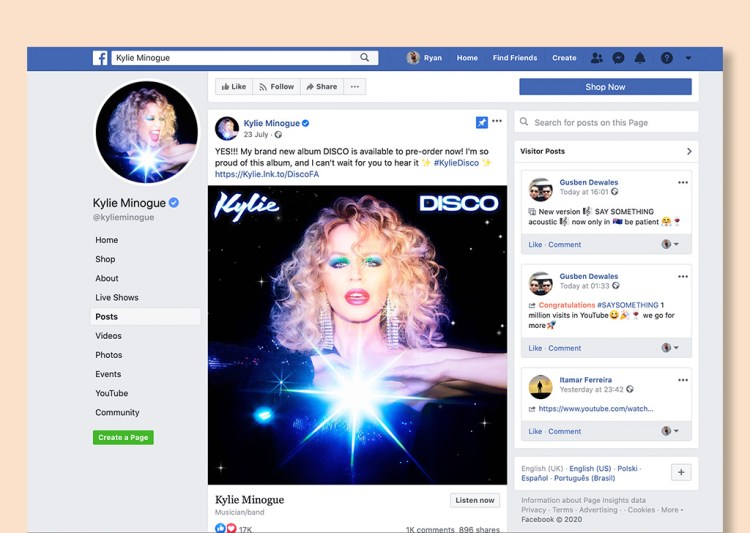The image size is (750, 533).
Task: Switch language to Polski
Action: [x=627, y=468]
